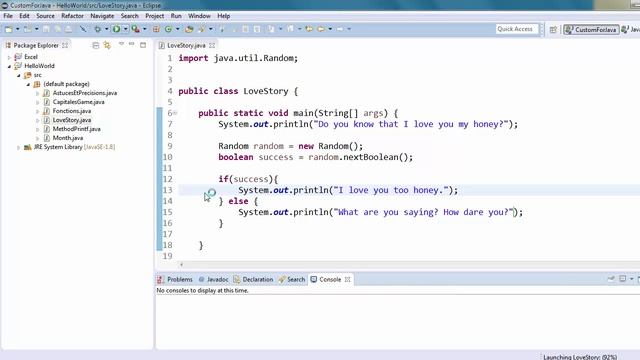Click the Run External Tools icon
This screenshot has width=640, height=360.
coord(136,29)
